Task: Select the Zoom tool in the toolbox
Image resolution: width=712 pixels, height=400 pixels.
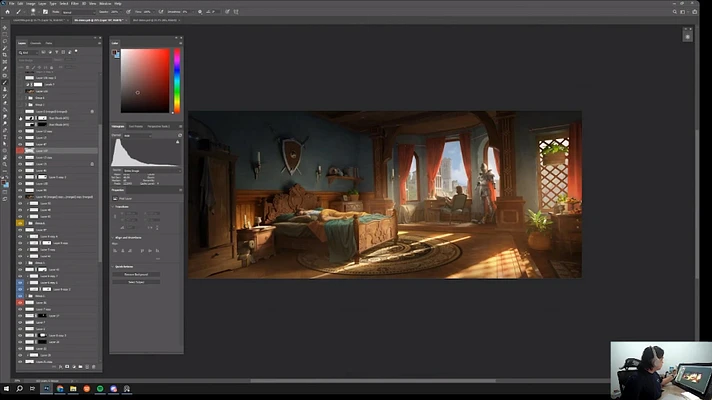Action: 5,164
